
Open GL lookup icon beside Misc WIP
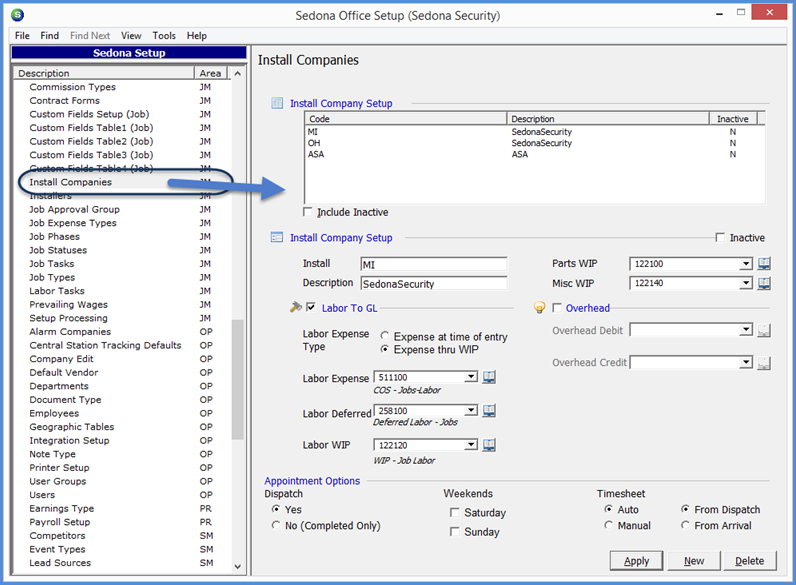[764, 283]
